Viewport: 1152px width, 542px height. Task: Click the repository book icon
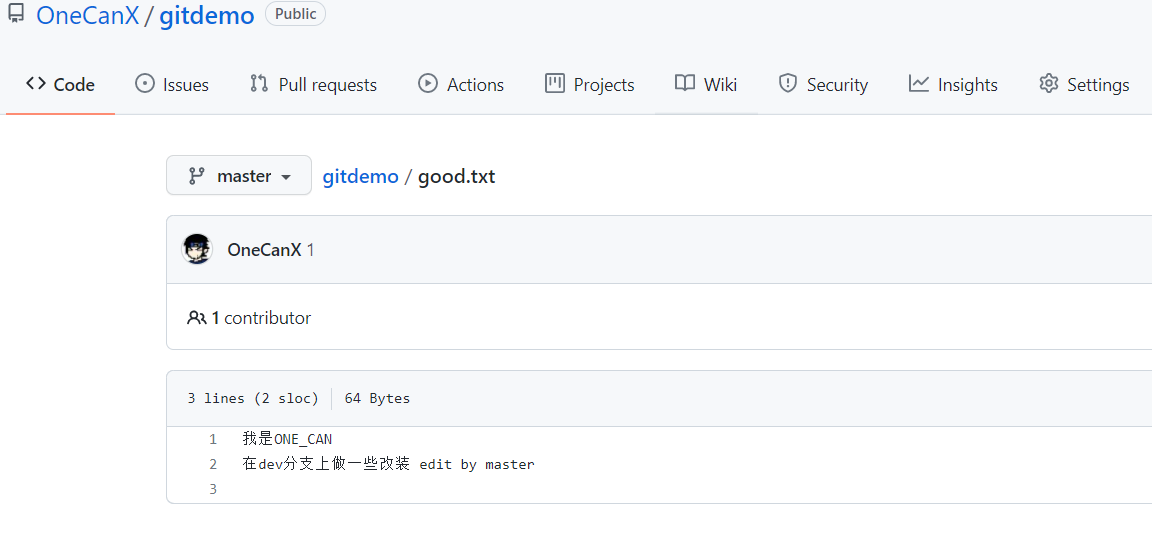point(16,14)
